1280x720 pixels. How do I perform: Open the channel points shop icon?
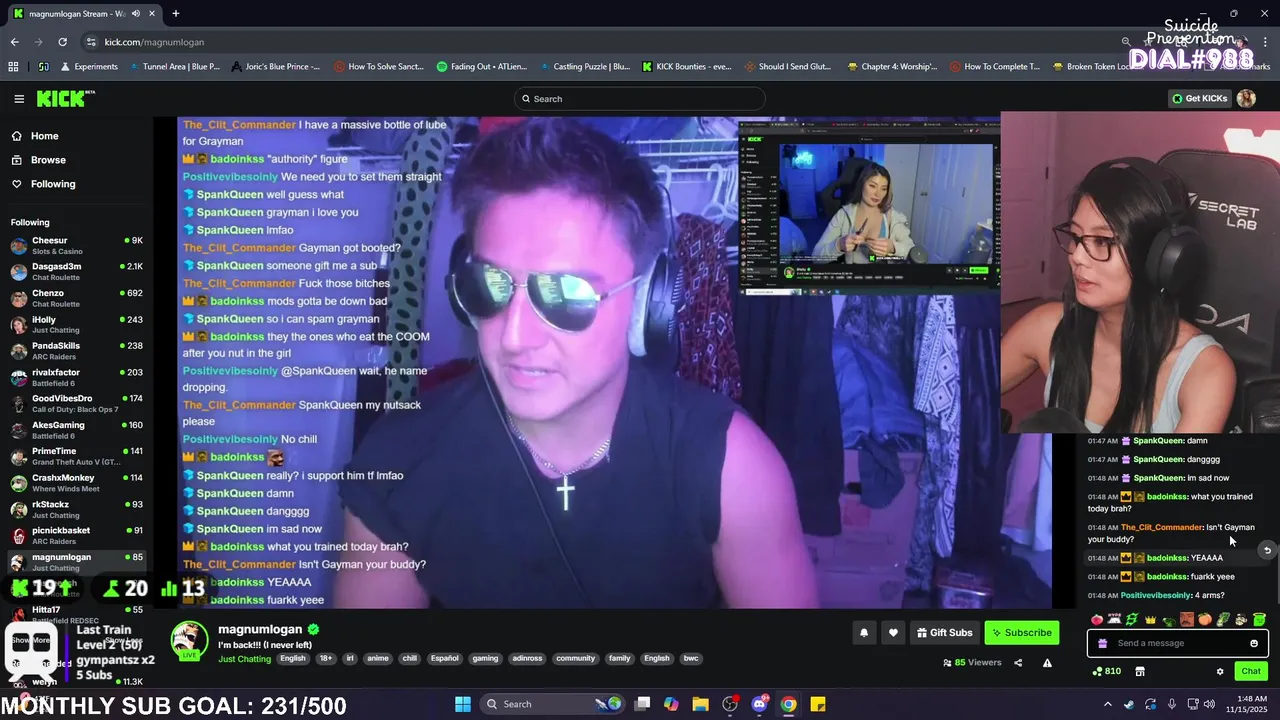coord(1140,671)
